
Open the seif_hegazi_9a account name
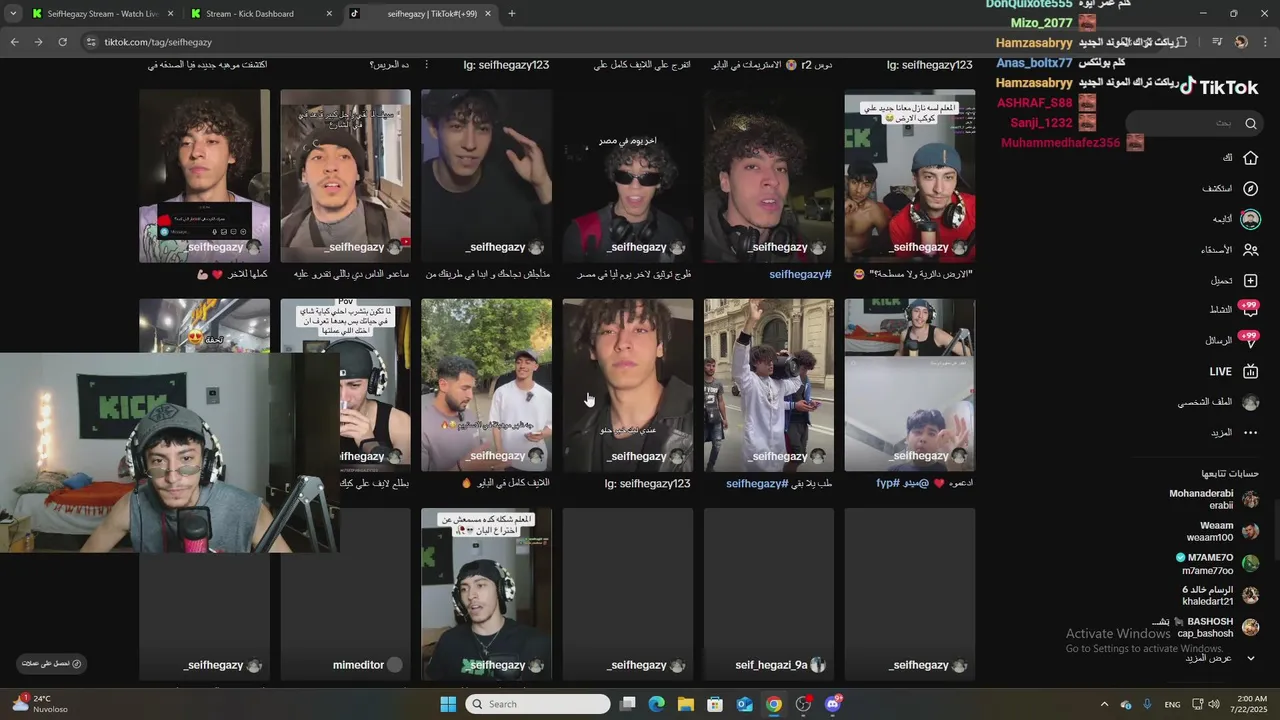[x=771, y=665]
